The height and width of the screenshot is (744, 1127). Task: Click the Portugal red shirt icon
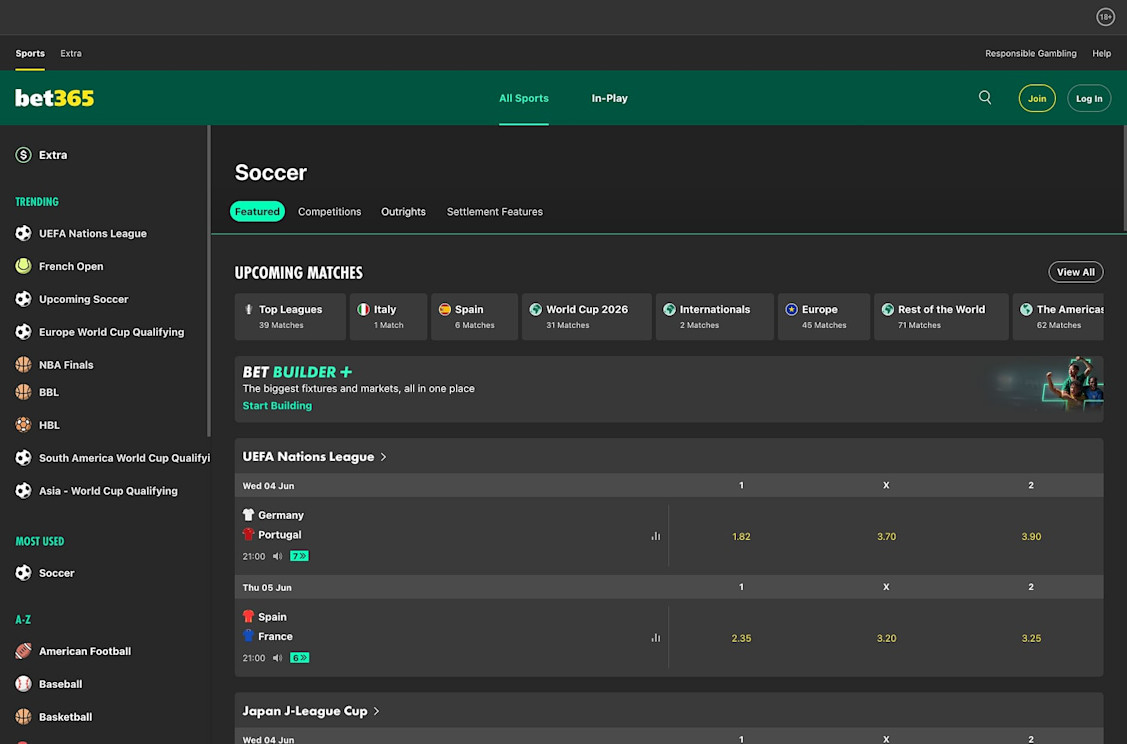pyautogui.click(x=248, y=534)
